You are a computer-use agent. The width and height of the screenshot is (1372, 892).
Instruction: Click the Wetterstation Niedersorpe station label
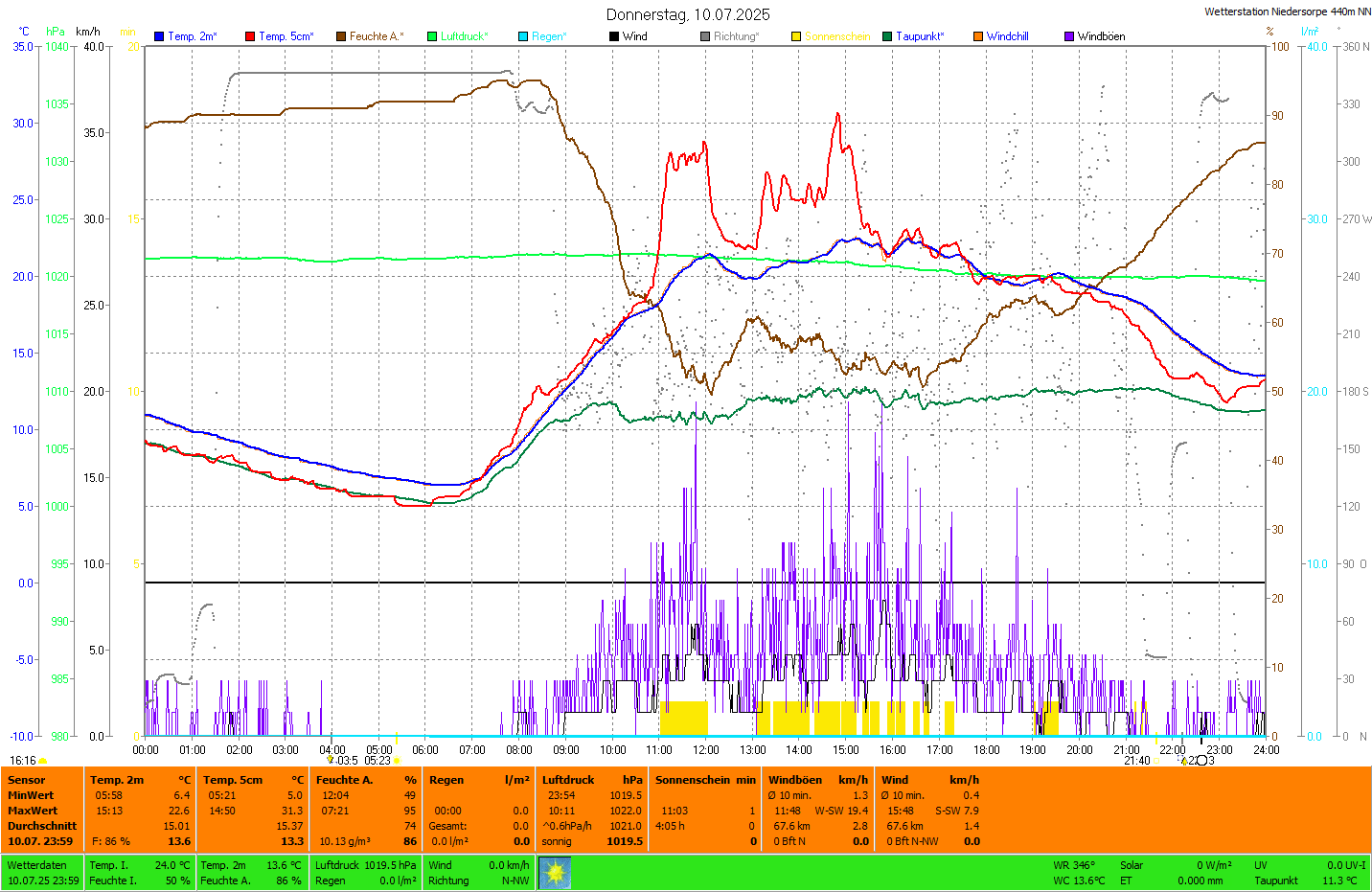(1287, 11)
